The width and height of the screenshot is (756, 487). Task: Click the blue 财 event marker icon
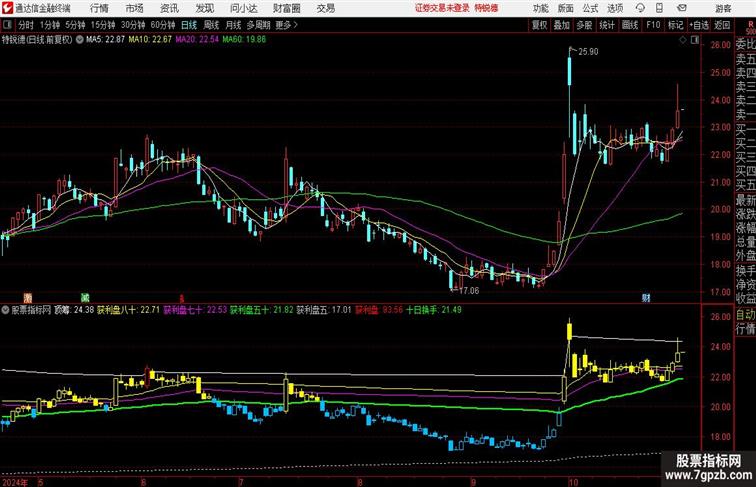[x=646, y=298]
